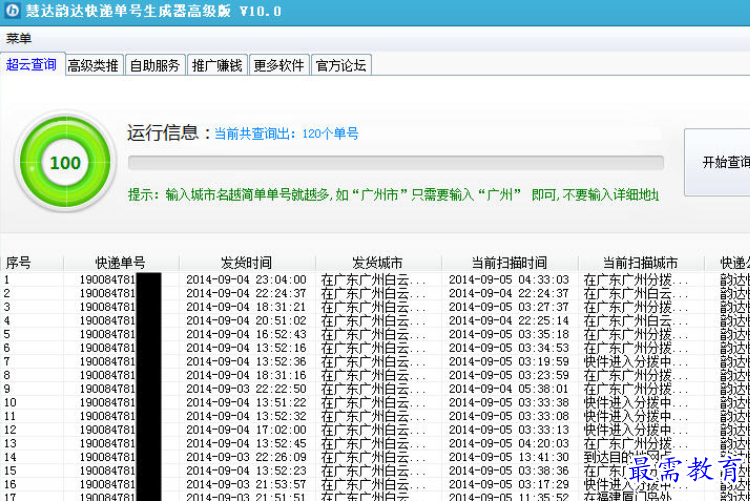Select ship time 2014-09-04 20:51:02

[246, 321]
